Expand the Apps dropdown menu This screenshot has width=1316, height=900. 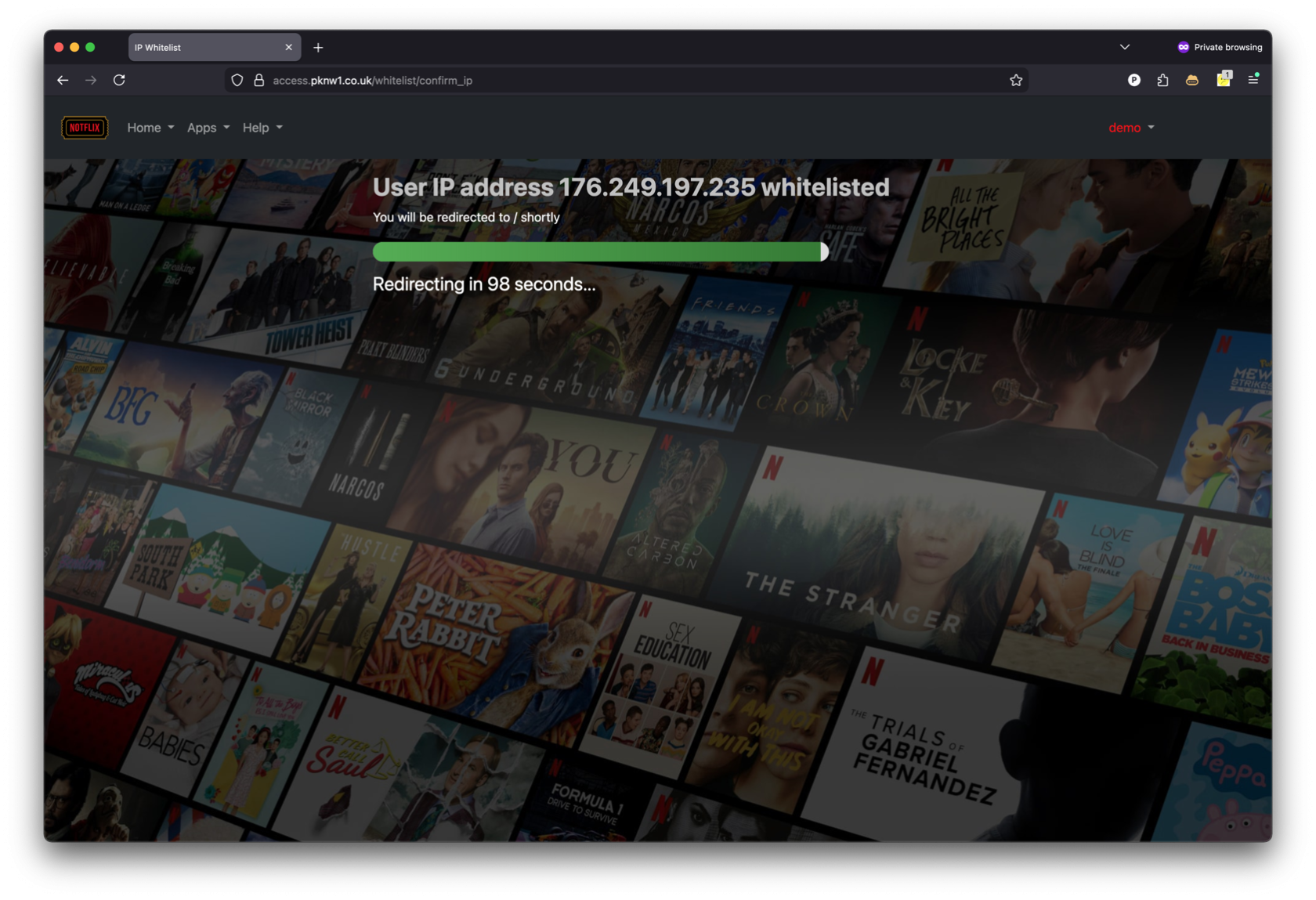(x=208, y=128)
